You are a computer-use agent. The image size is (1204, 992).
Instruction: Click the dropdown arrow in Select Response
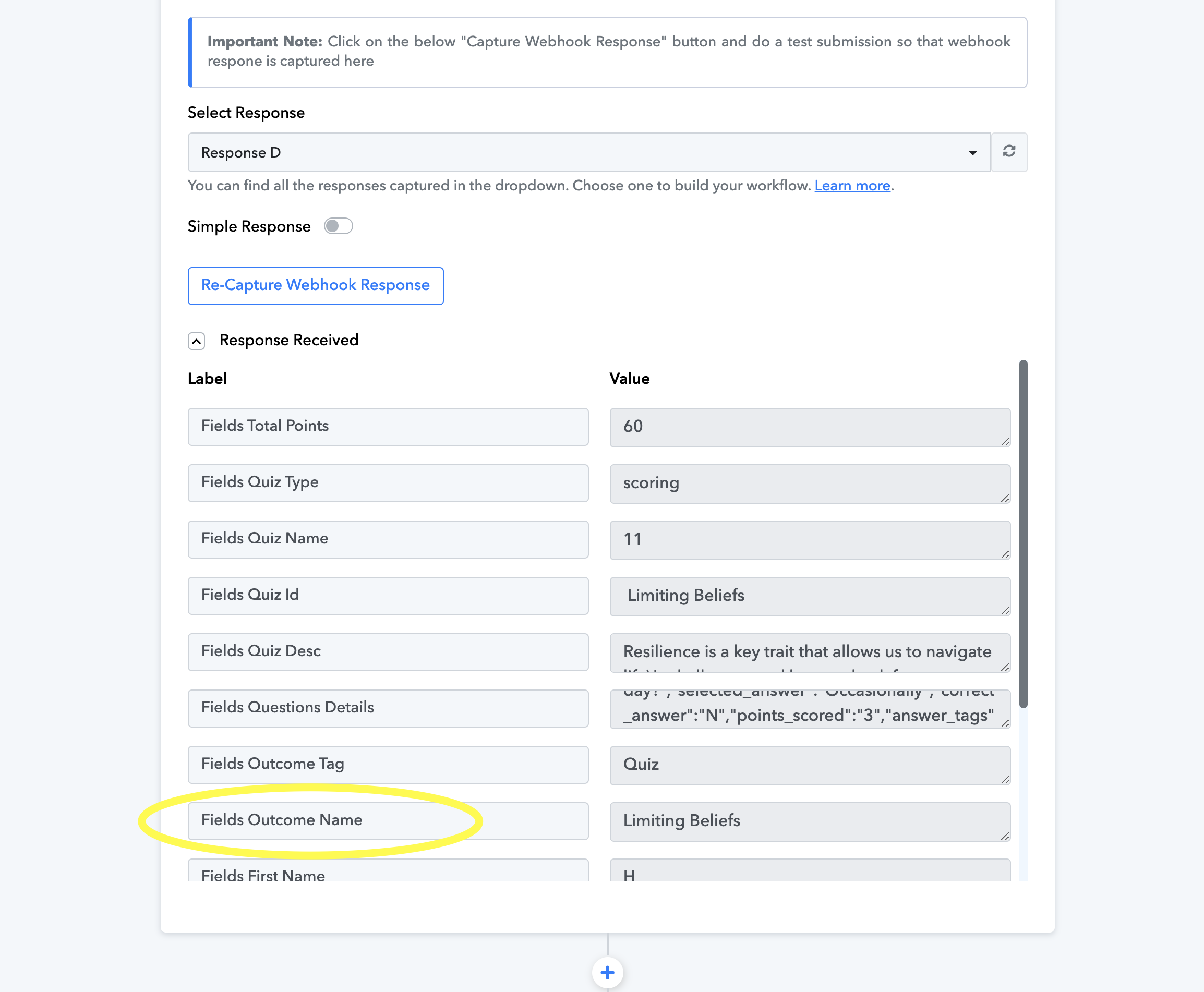[x=972, y=153]
